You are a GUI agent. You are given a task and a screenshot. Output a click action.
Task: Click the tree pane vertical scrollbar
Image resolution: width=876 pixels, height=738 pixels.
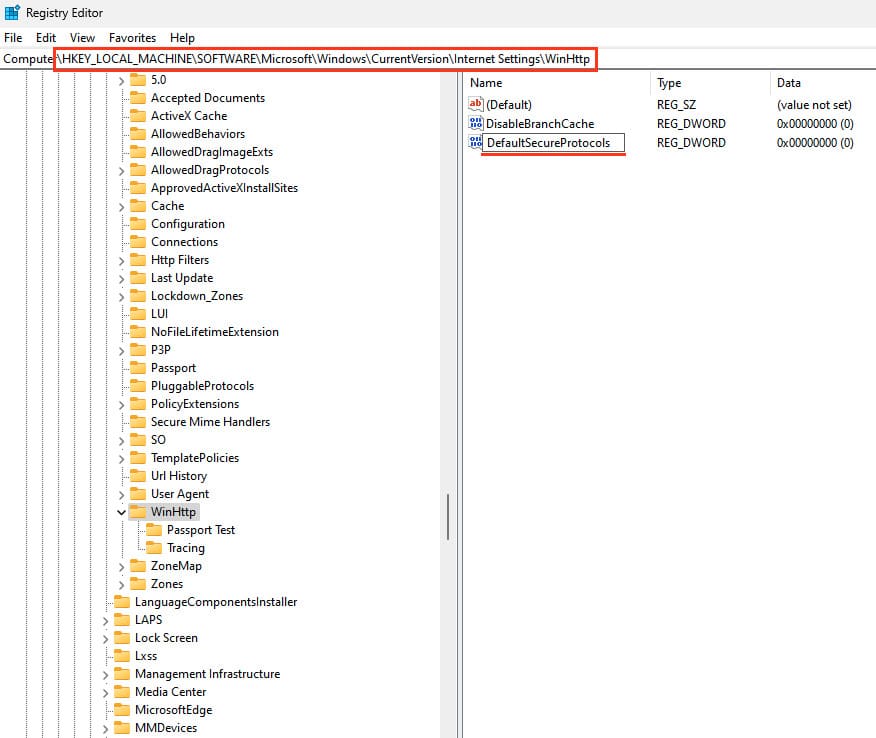(448, 514)
